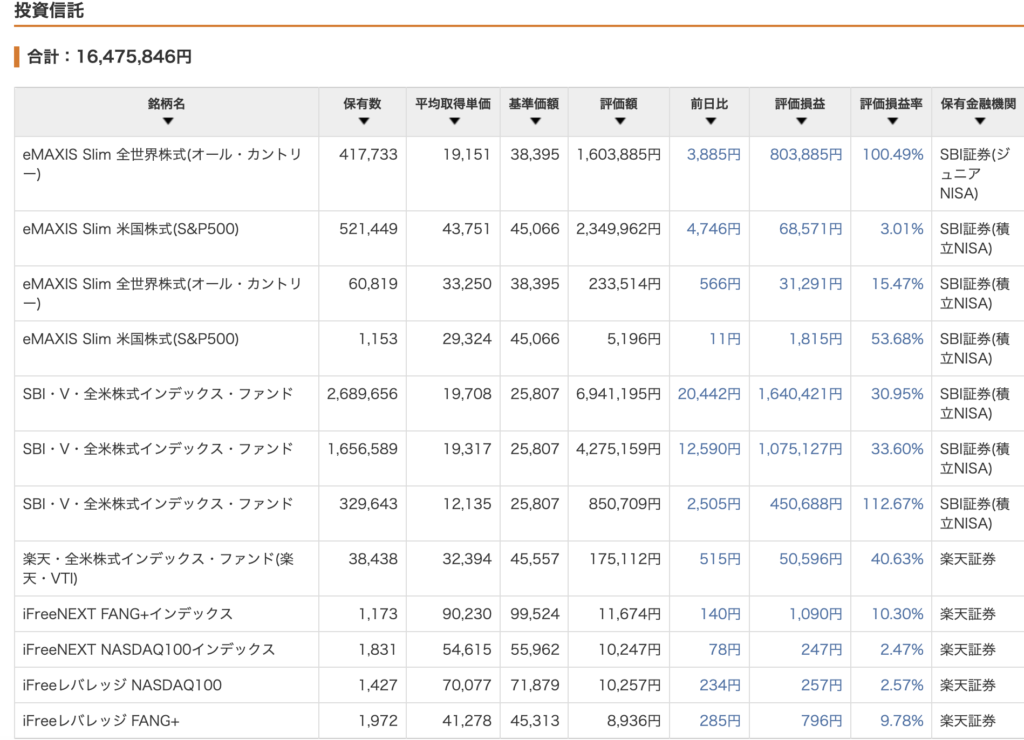Viewport: 1024px width, 740px height.
Task: Sort by 保有数 column arrow
Action: [364, 121]
